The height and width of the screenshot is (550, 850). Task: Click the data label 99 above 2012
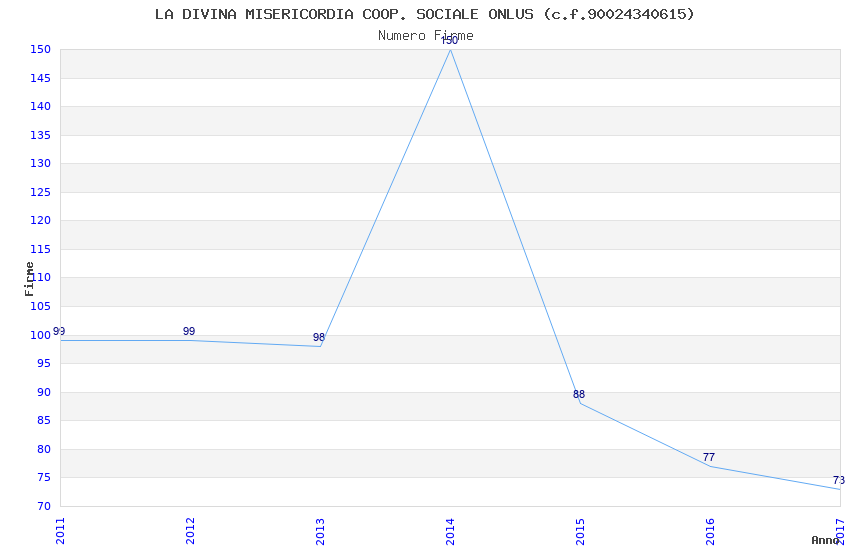click(x=189, y=331)
